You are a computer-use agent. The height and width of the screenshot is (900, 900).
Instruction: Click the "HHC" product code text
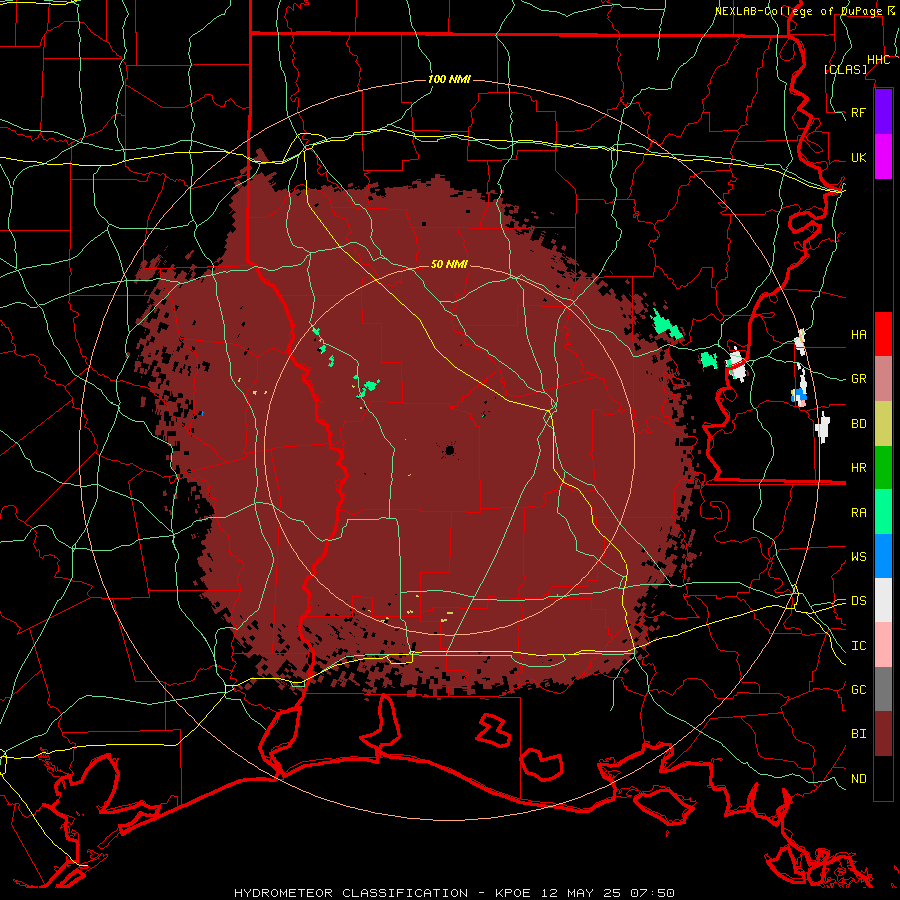click(878, 59)
